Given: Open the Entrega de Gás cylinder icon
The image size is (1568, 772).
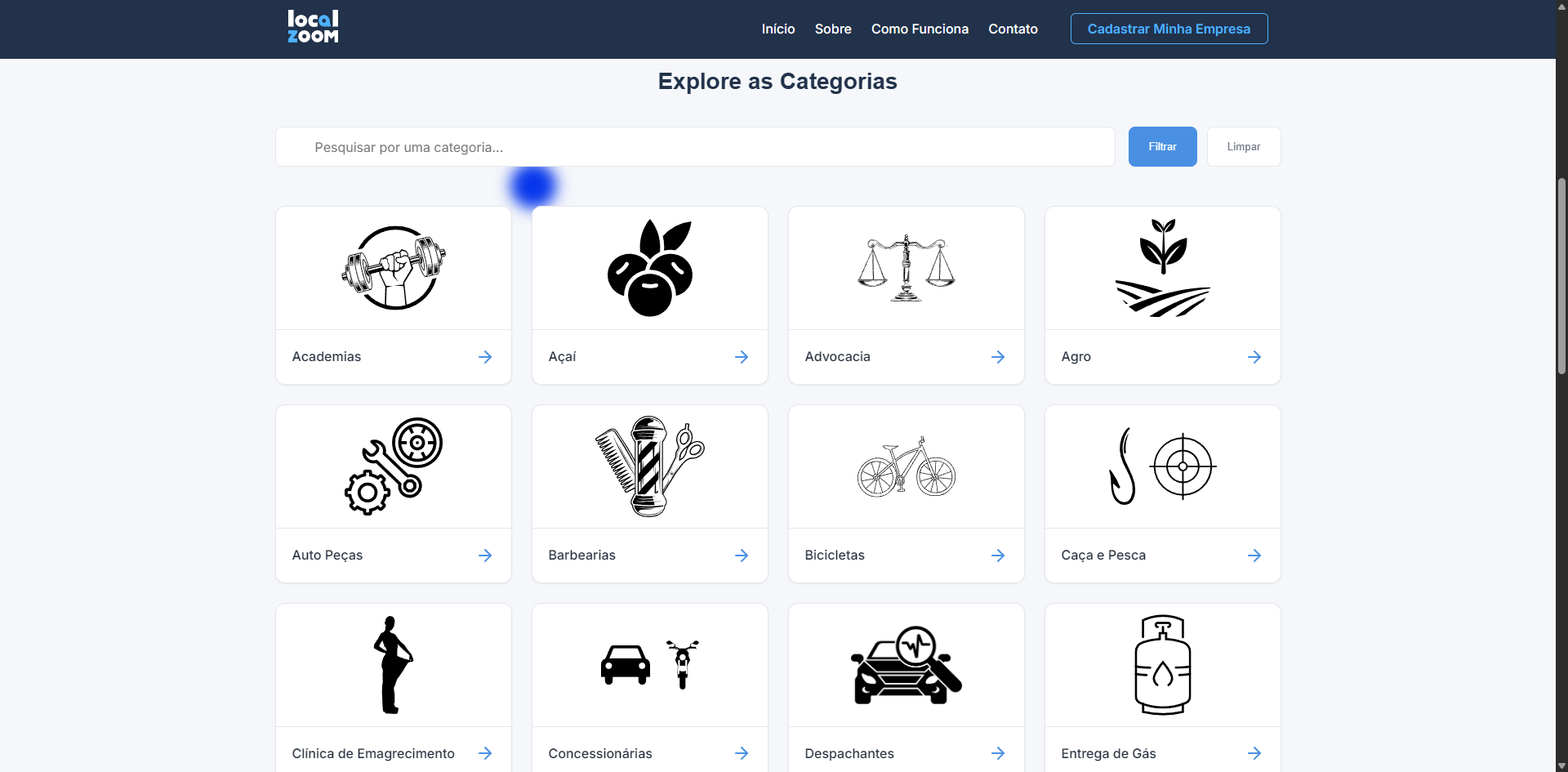Looking at the screenshot, I should pyautogui.click(x=1163, y=665).
